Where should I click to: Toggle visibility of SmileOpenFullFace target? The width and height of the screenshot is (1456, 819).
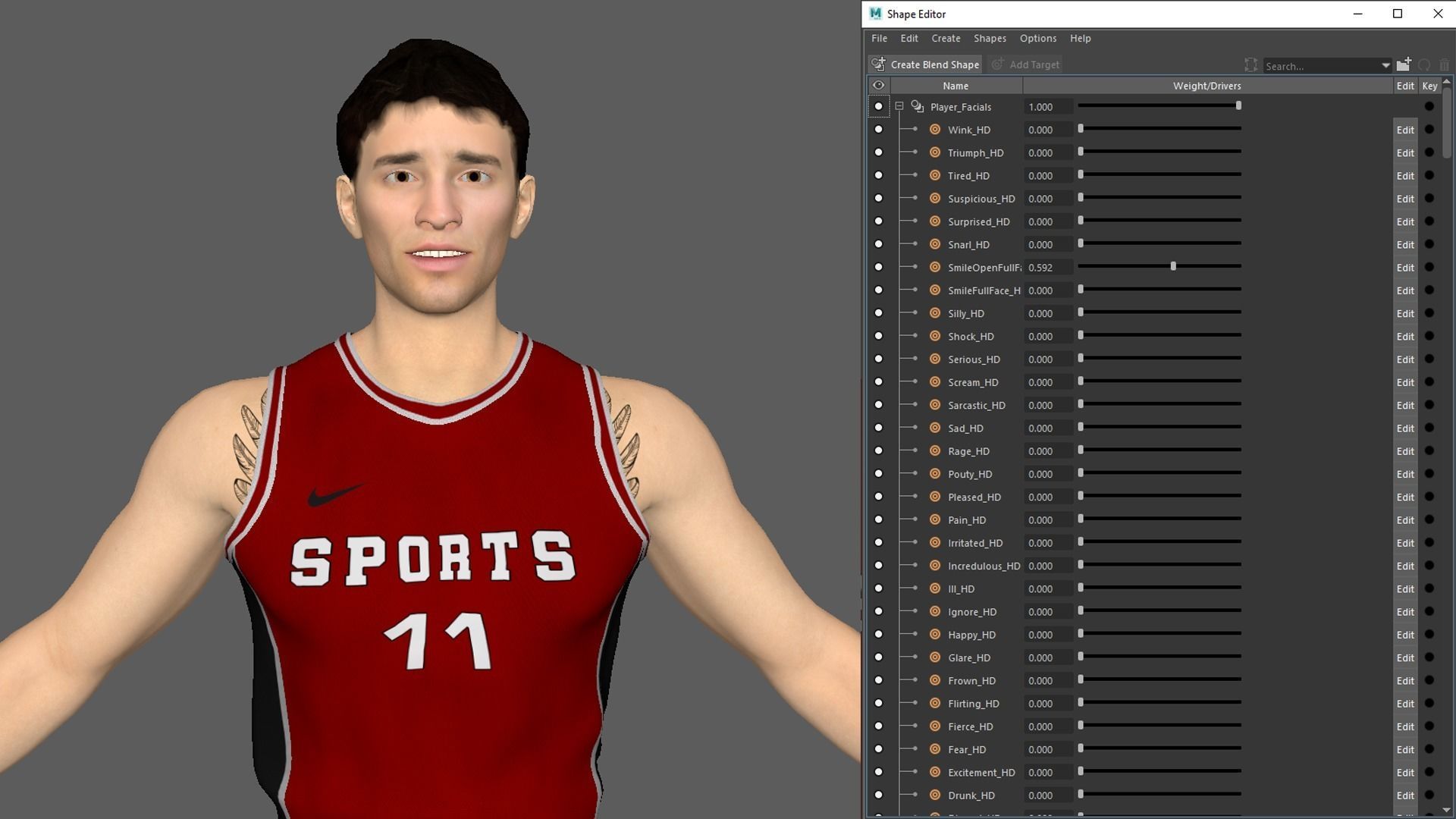pos(878,267)
